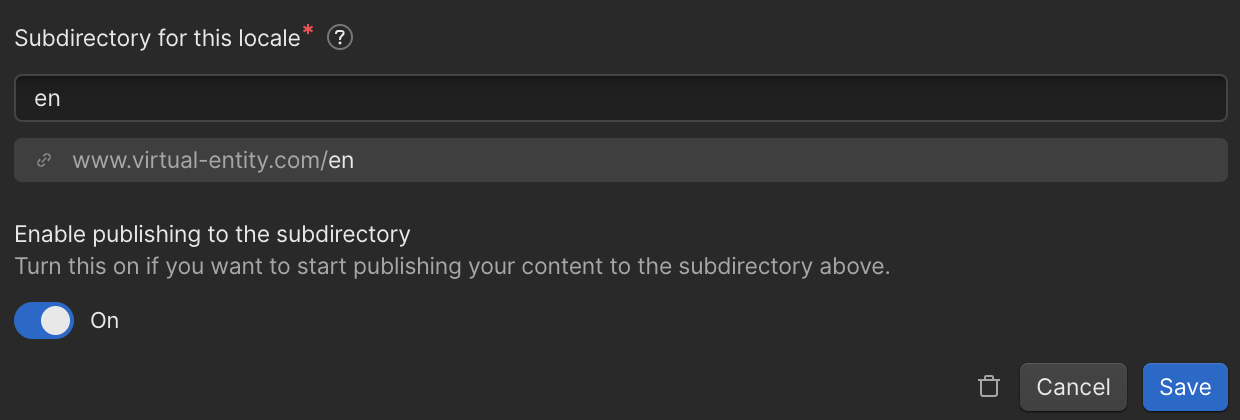
Task: Click the highlighted "en" suffix in the URL preview
Action: tap(342, 160)
